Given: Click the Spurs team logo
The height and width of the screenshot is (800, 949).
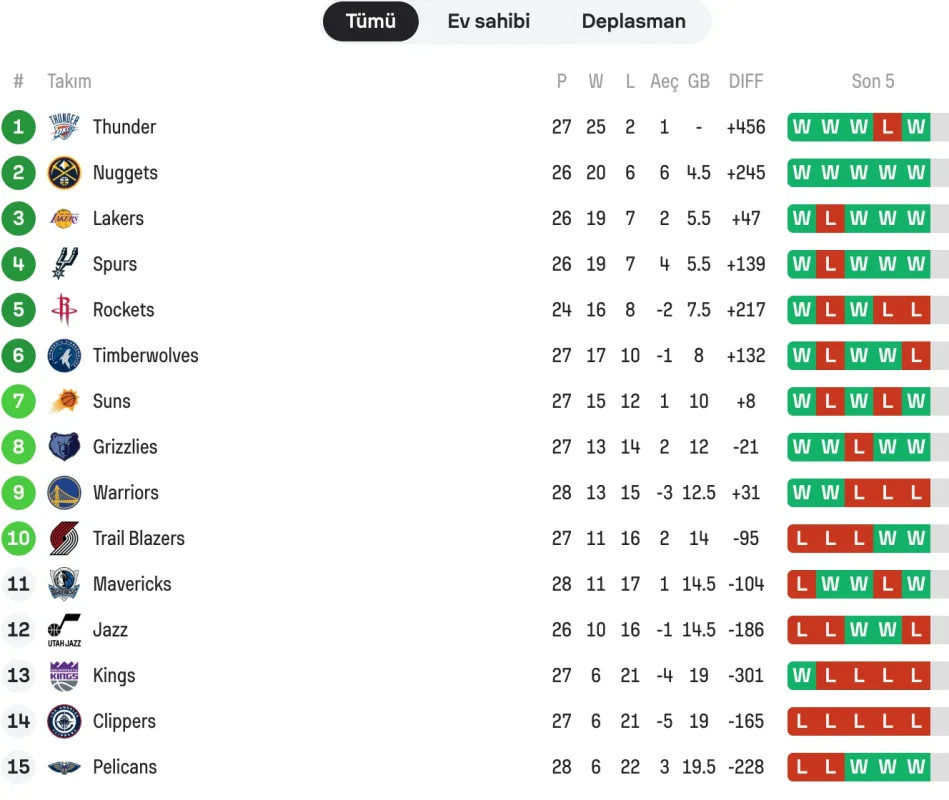Looking at the screenshot, I should coord(64,264).
